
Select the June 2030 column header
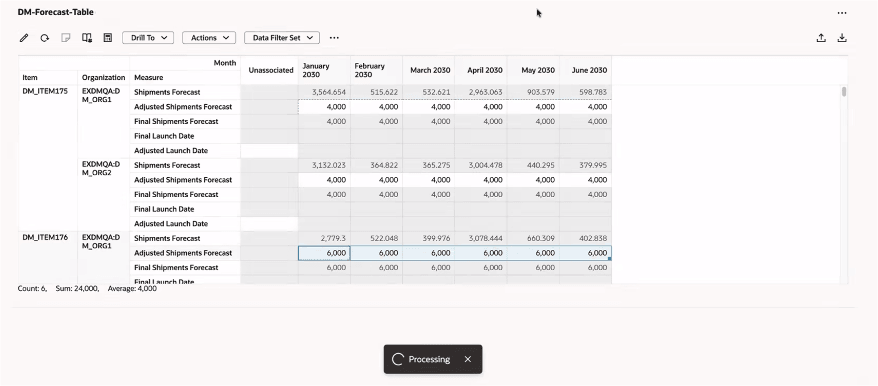pos(586,70)
